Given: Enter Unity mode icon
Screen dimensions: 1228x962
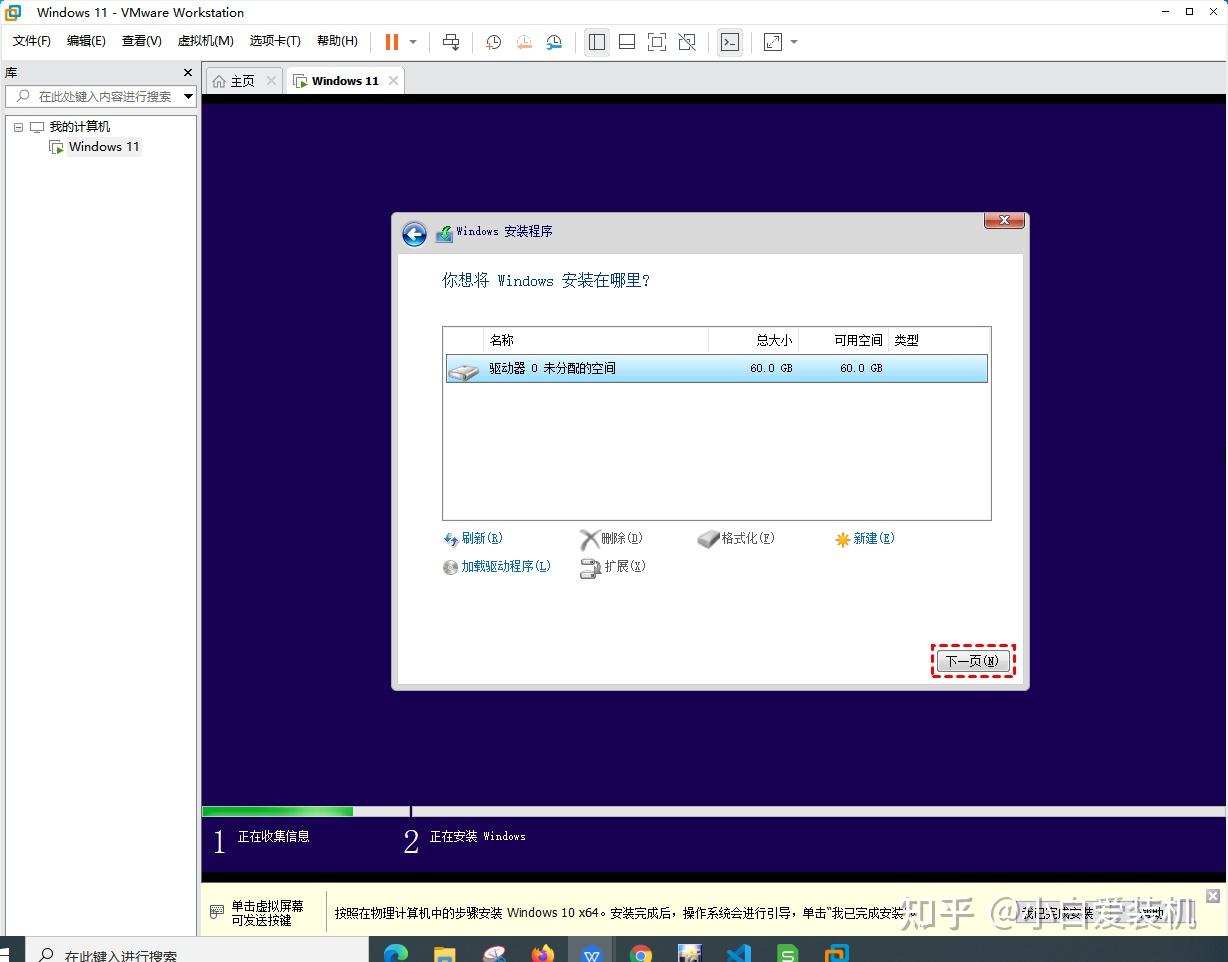Looking at the screenshot, I should pyautogui.click(x=687, y=42).
